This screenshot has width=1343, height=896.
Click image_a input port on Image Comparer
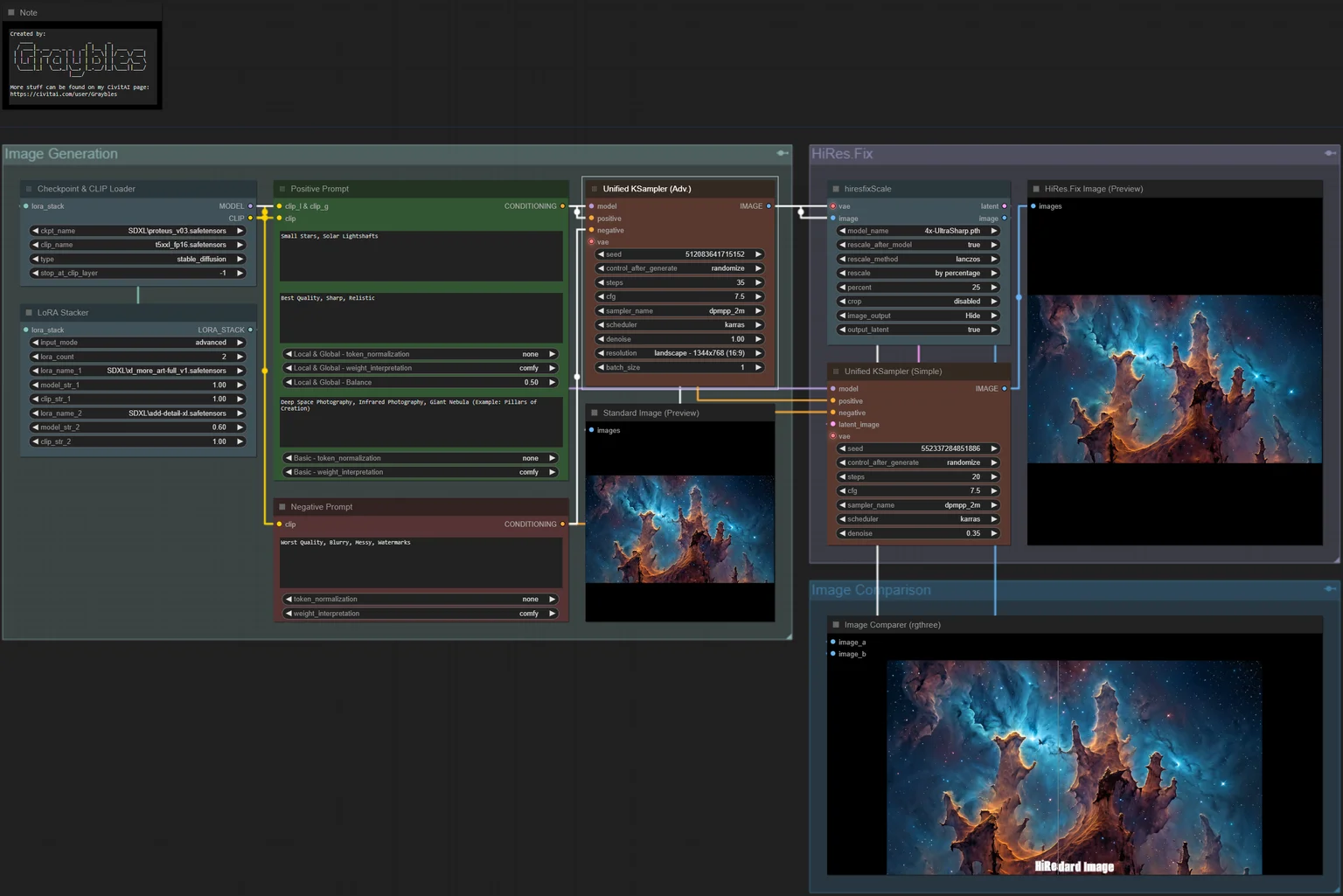coord(832,642)
